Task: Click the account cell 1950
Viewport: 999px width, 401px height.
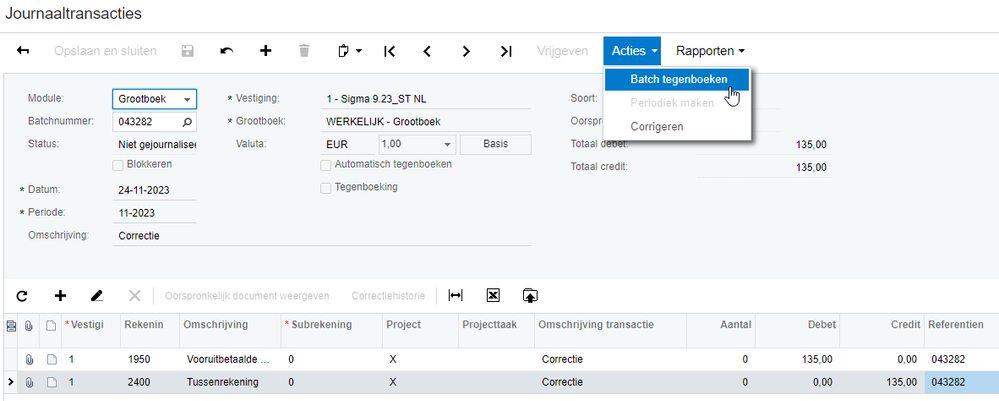Action: (150, 360)
